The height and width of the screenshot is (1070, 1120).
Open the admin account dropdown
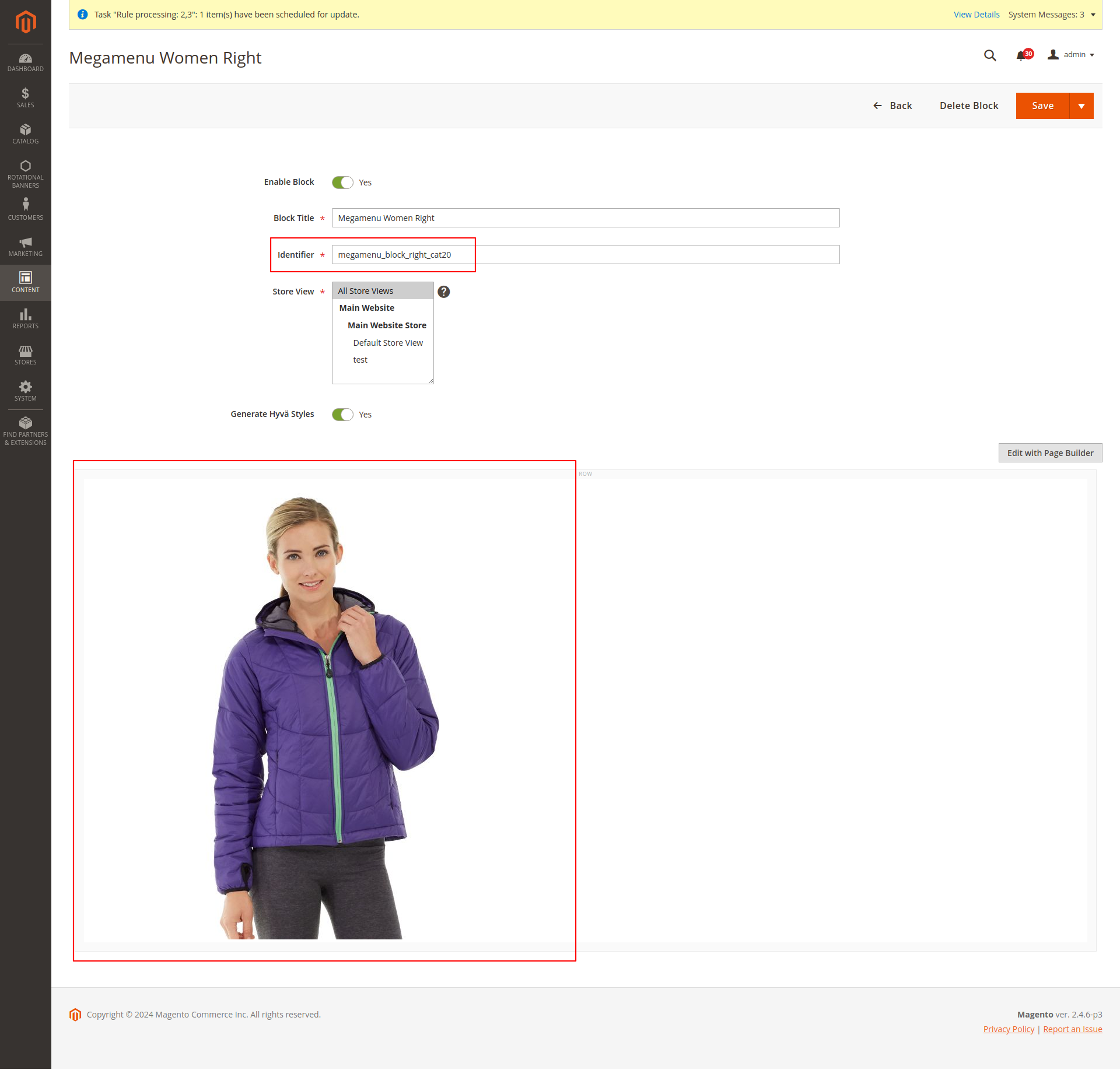click(x=1072, y=55)
